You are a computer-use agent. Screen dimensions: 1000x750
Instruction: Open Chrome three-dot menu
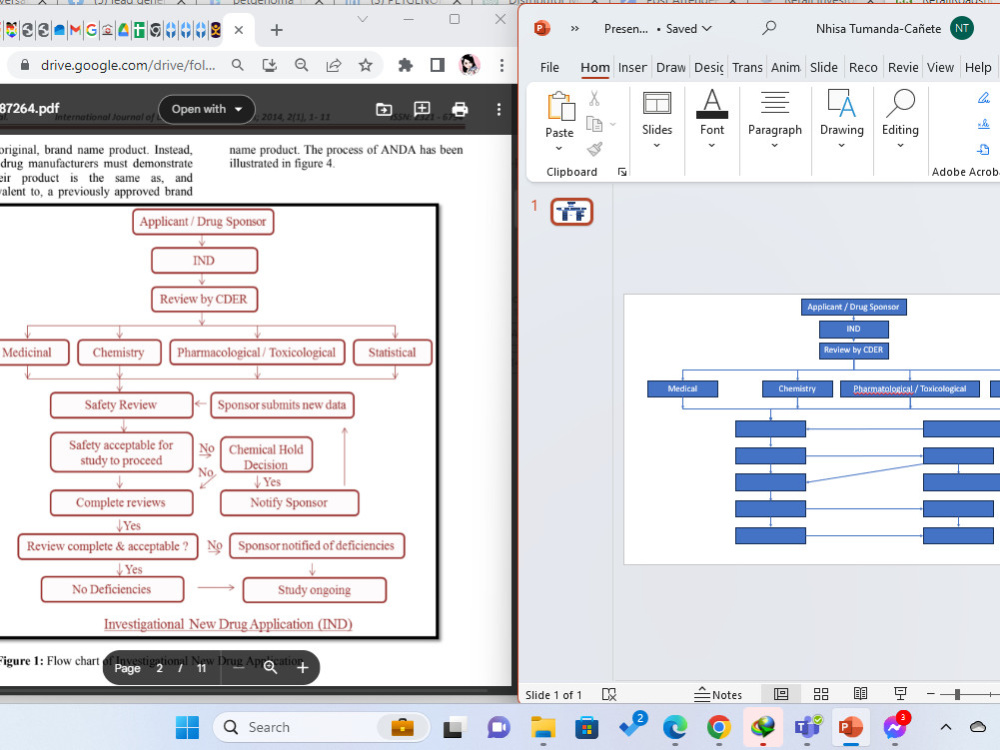pos(502,65)
